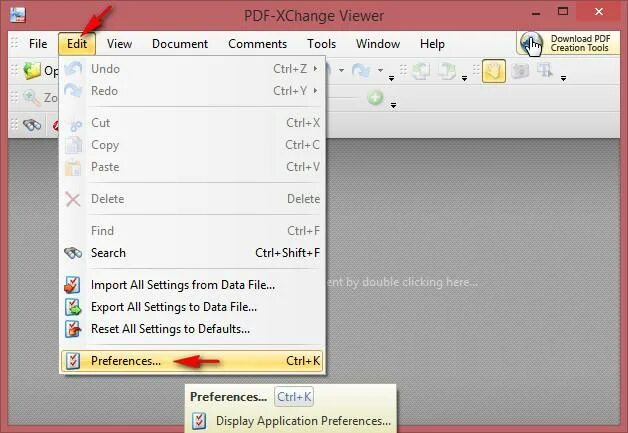628x433 pixels.
Task: Open toolbar options after Select Text tool
Action: point(563,79)
